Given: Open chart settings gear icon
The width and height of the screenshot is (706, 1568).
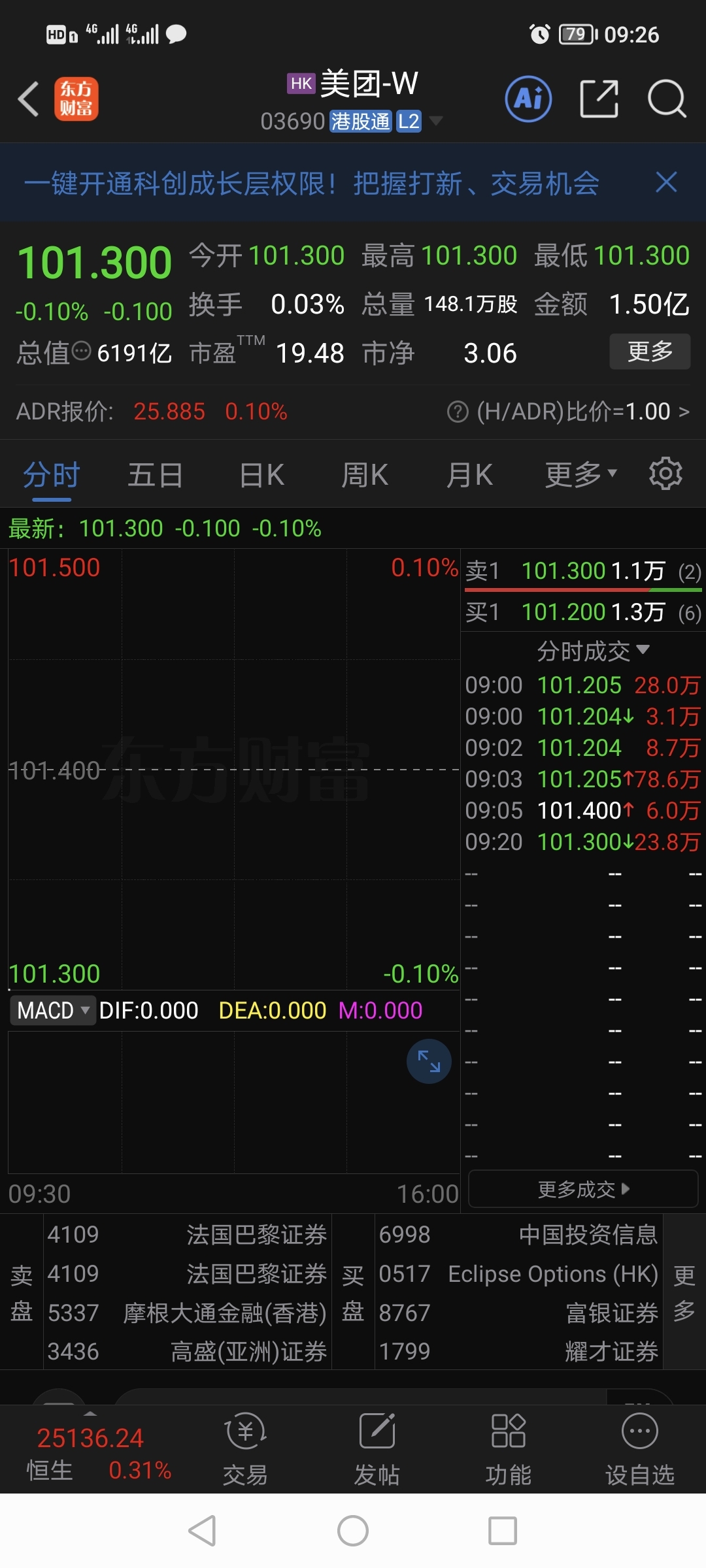Looking at the screenshot, I should (665, 474).
